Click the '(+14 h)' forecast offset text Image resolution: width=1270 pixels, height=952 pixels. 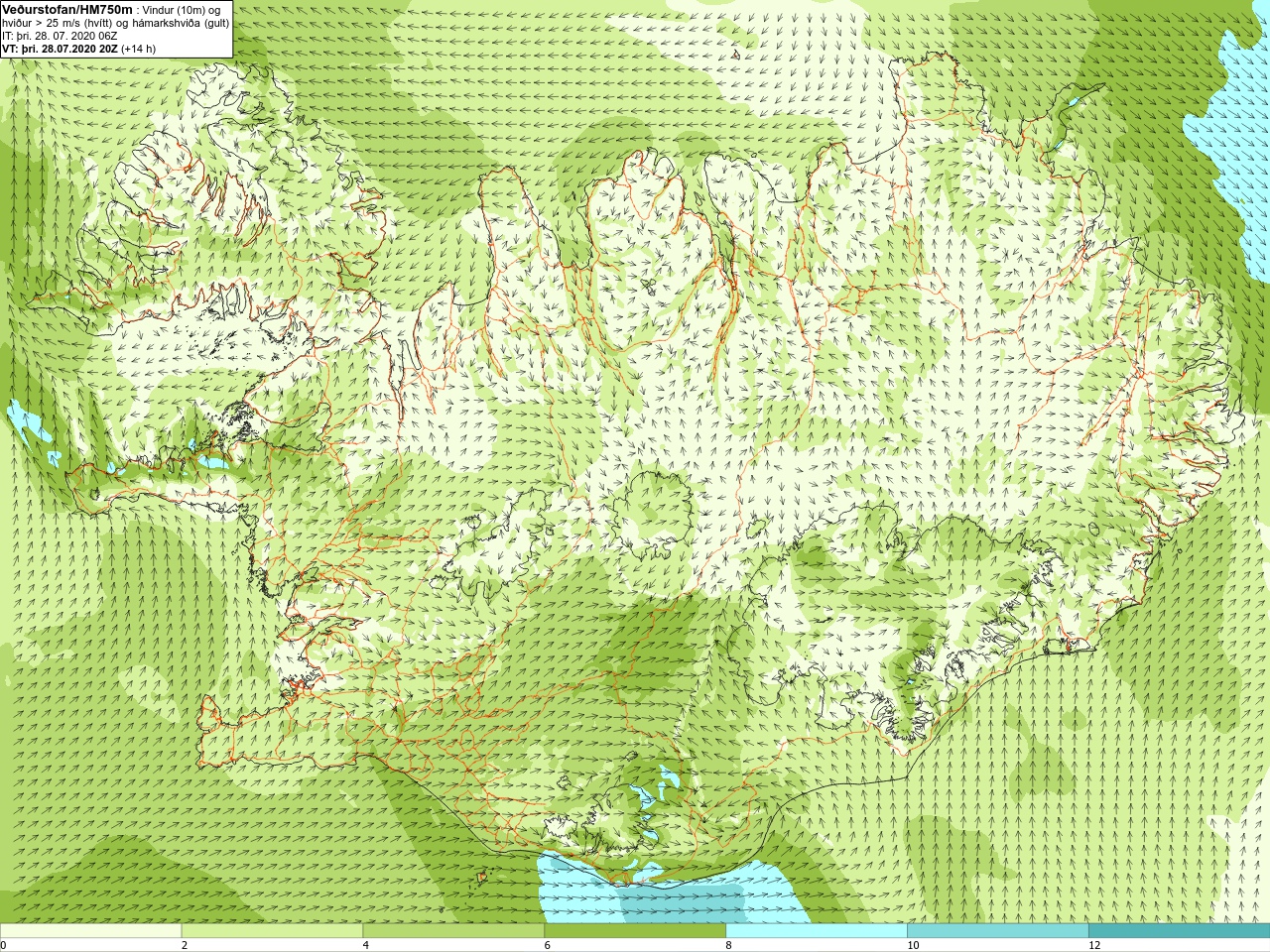[x=138, y=49]
